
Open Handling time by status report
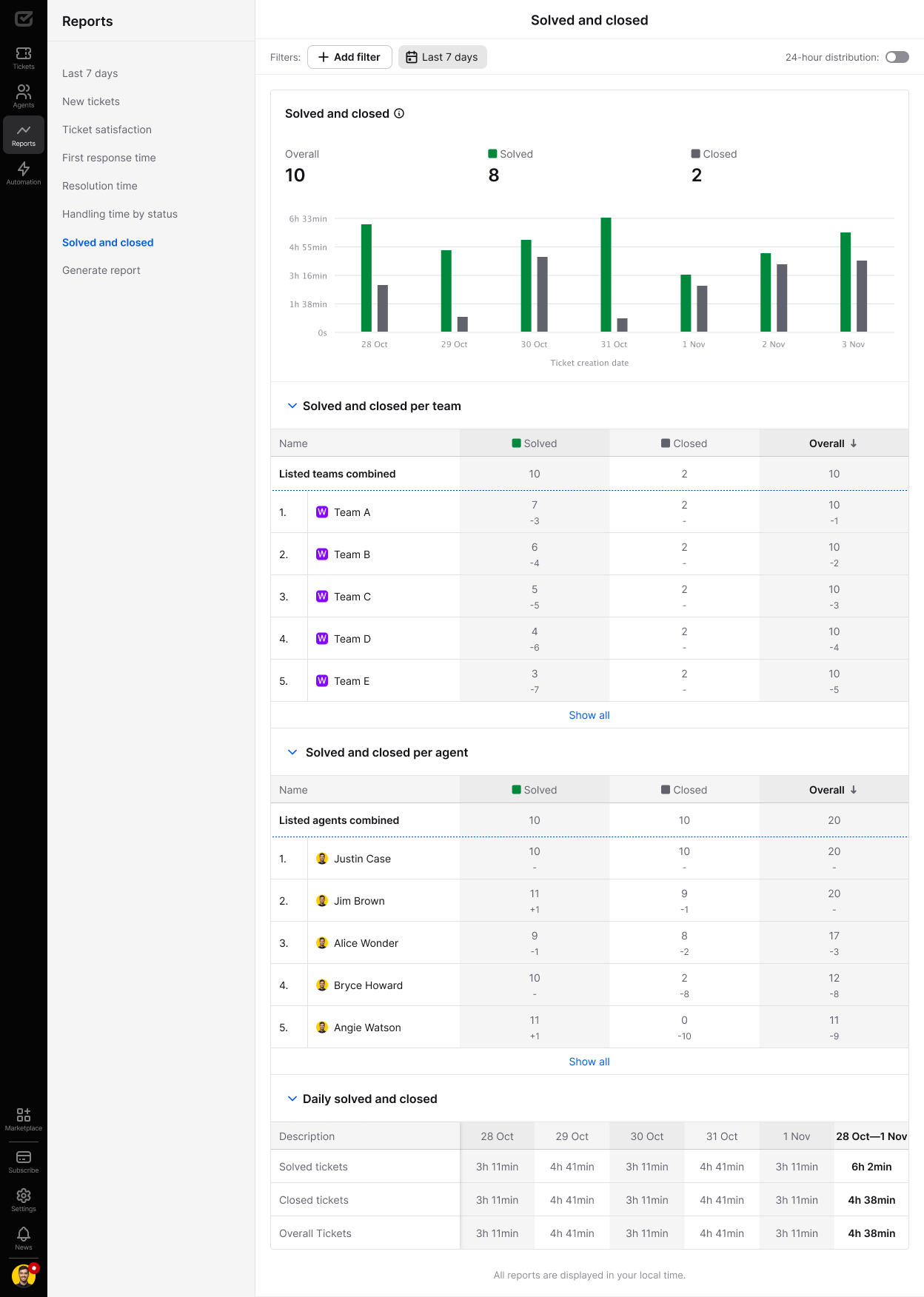tap(120, 214)
